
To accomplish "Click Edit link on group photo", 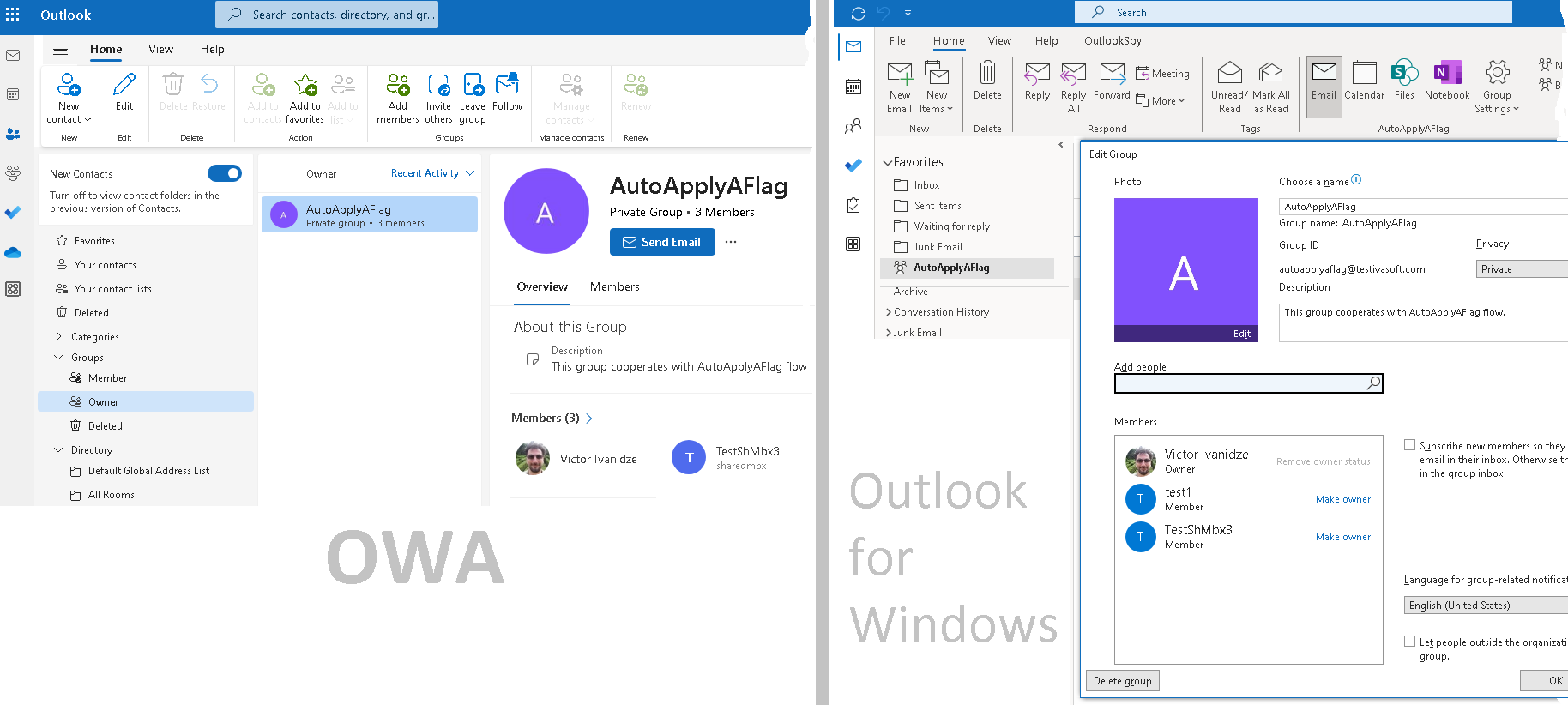I will (x=1241, y=334).
